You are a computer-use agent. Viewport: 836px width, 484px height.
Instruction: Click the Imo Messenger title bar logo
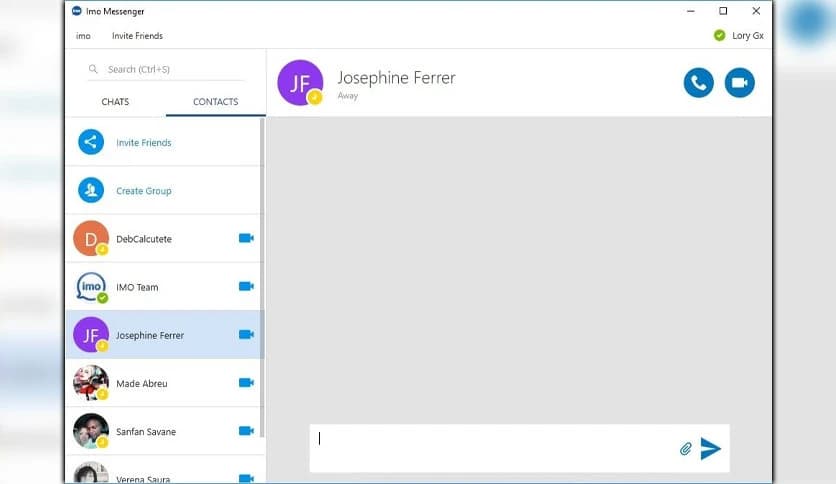tap(77, 11)
